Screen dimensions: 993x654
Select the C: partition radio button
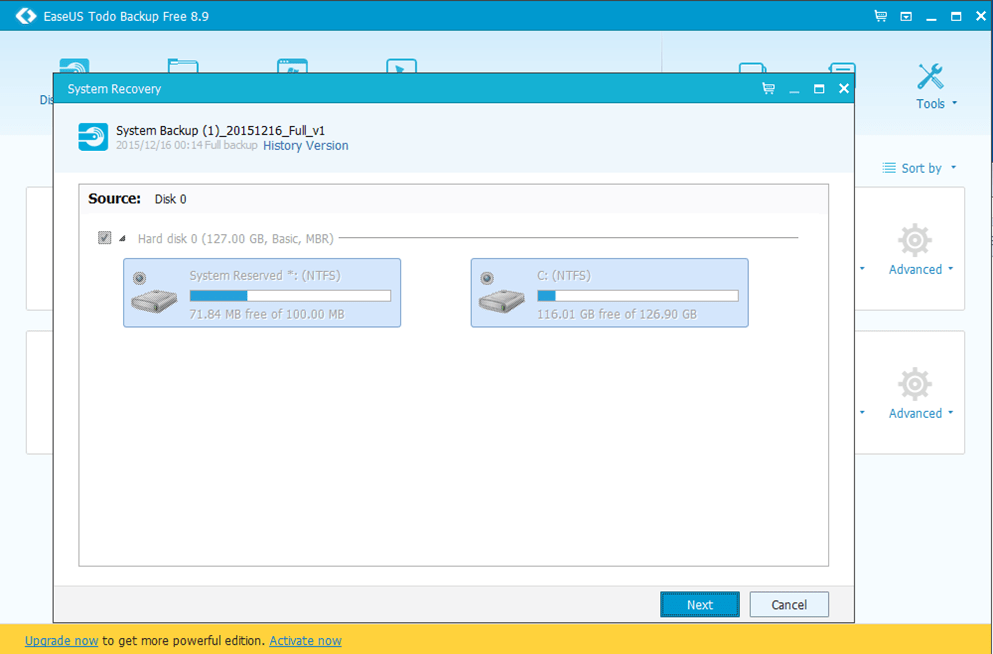point(487,278)
